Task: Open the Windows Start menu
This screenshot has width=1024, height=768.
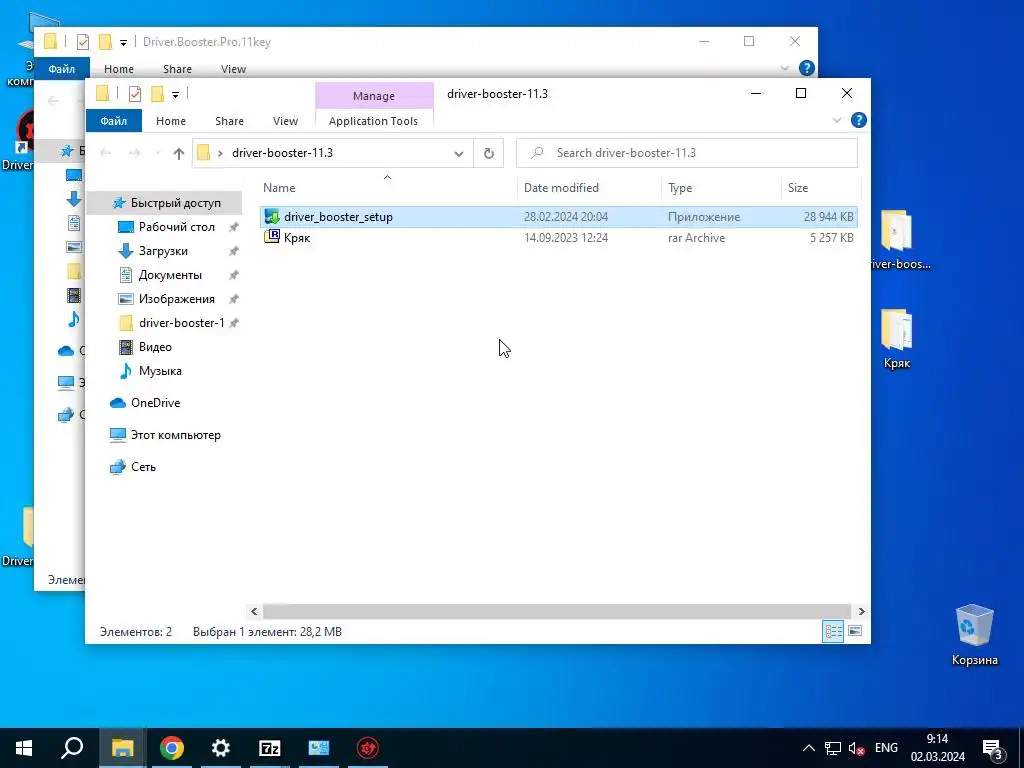Action: tap(24, 748)
